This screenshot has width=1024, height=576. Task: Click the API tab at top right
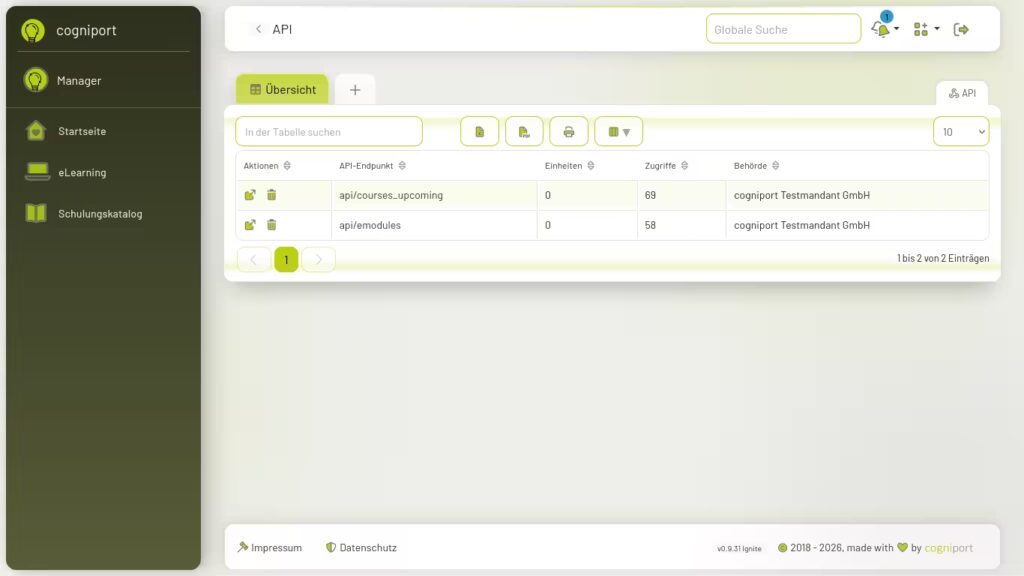[962, 93]
